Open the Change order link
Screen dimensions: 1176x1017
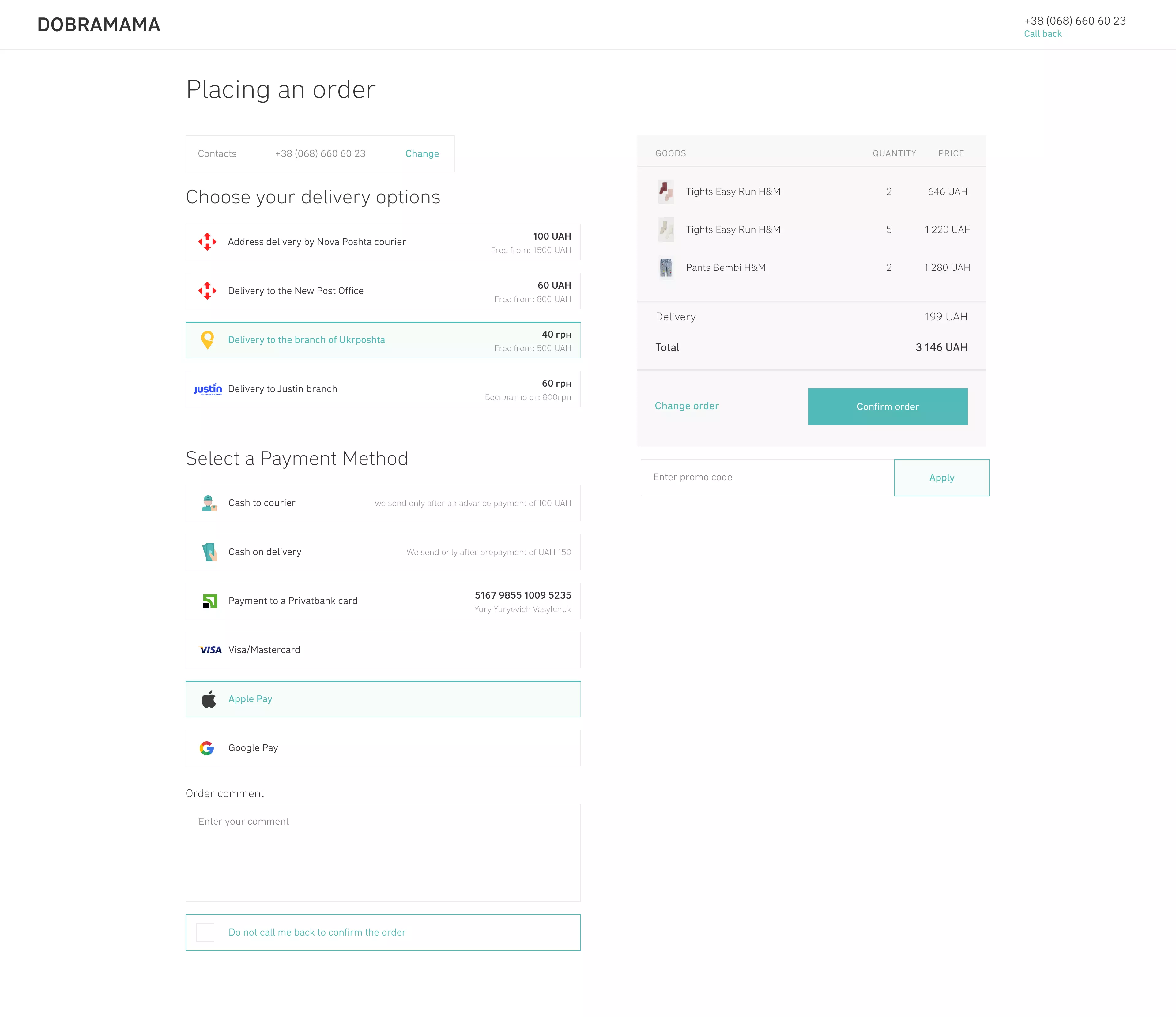coord(686,406)
